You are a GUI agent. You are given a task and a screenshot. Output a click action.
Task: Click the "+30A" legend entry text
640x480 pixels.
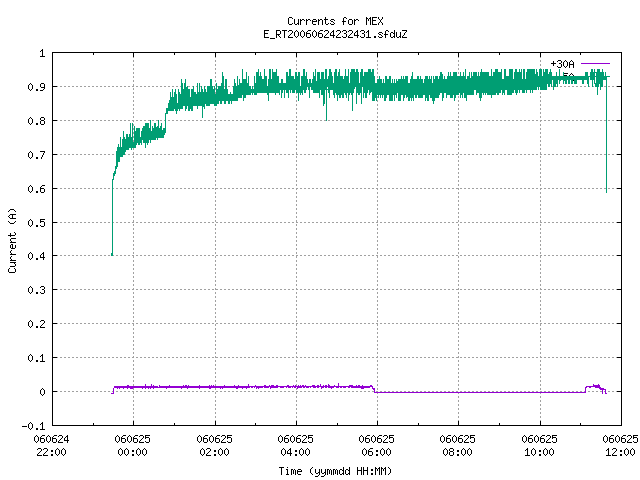(562, 64)
